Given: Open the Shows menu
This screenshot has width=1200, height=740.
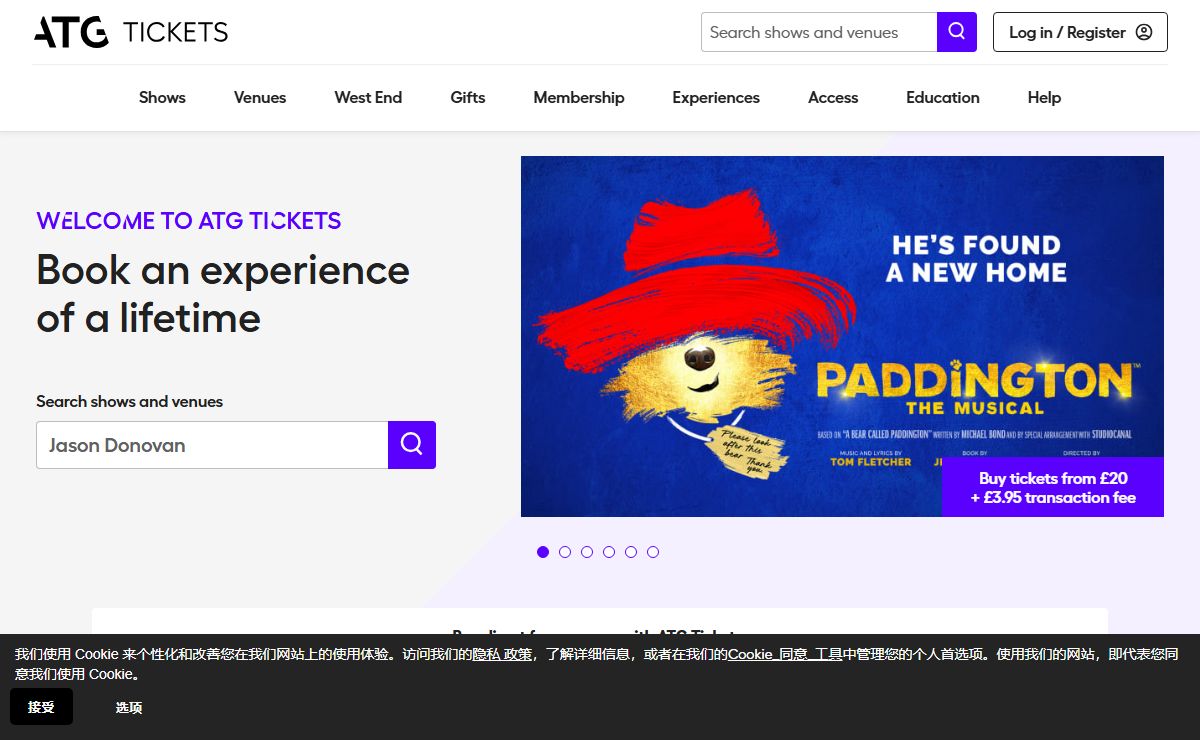Looking at the screenshot, I should pyautogui.click(x=162, y=97).
